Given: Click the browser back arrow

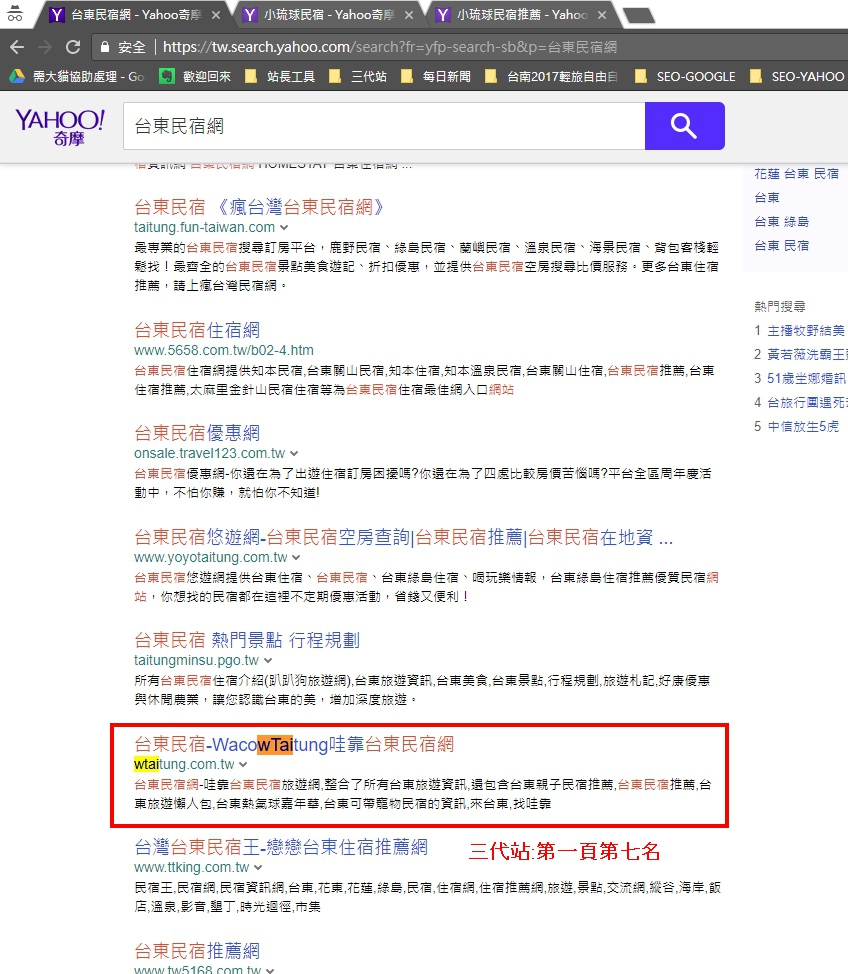Looking at the screenshot, I should point(17,47).
